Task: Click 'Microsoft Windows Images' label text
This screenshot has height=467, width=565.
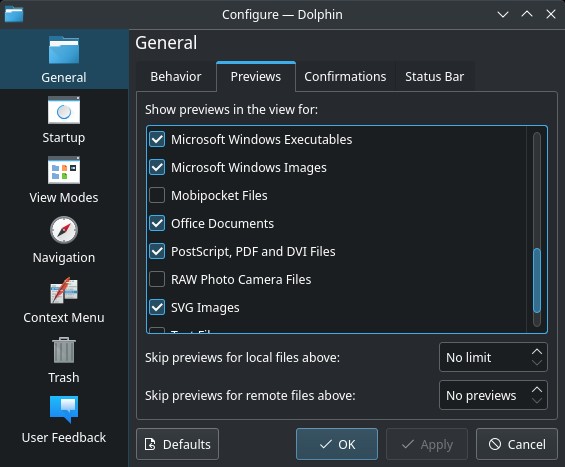Action: (x=249, y=167)
